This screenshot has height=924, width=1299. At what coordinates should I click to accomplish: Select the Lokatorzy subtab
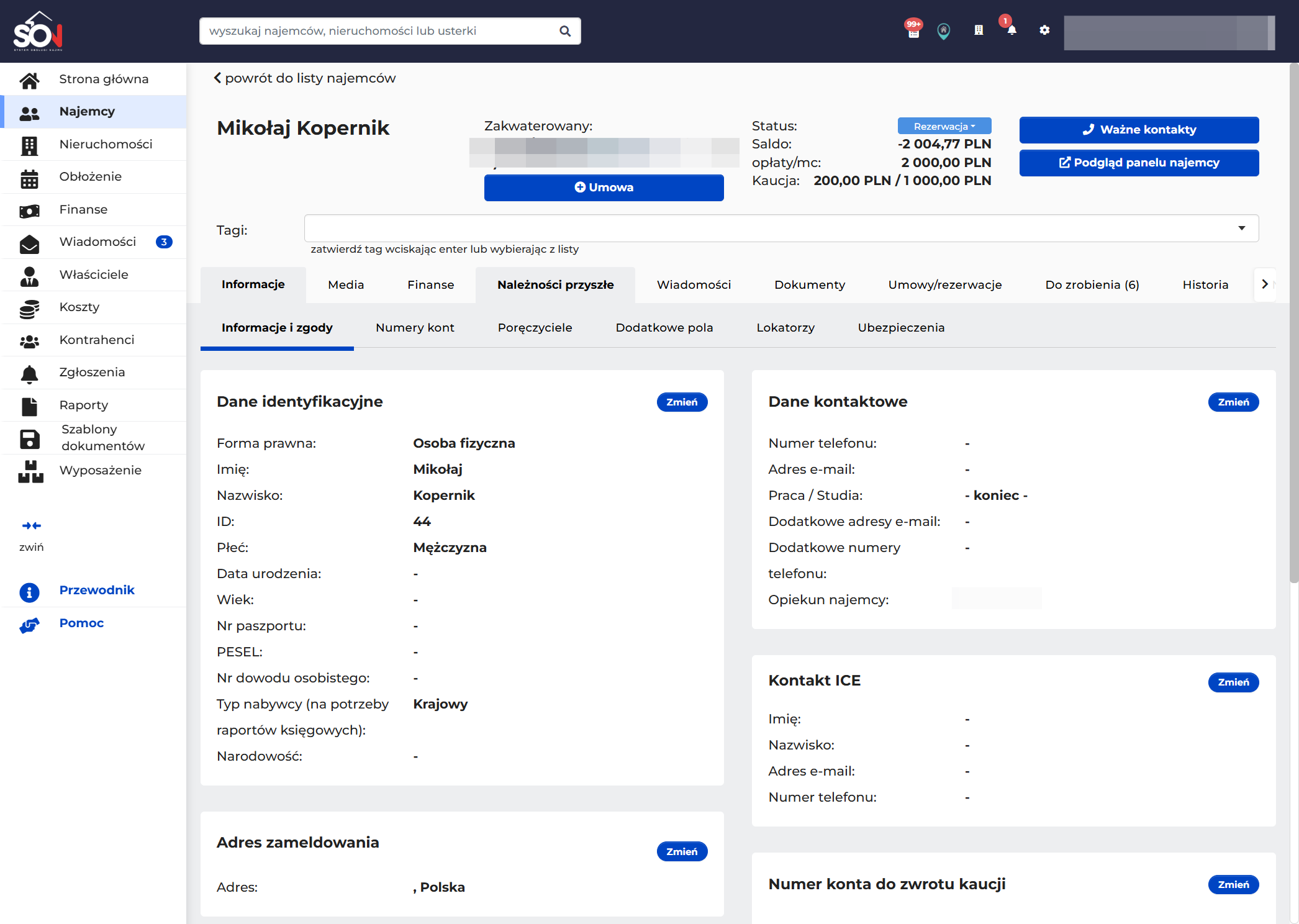785,328
